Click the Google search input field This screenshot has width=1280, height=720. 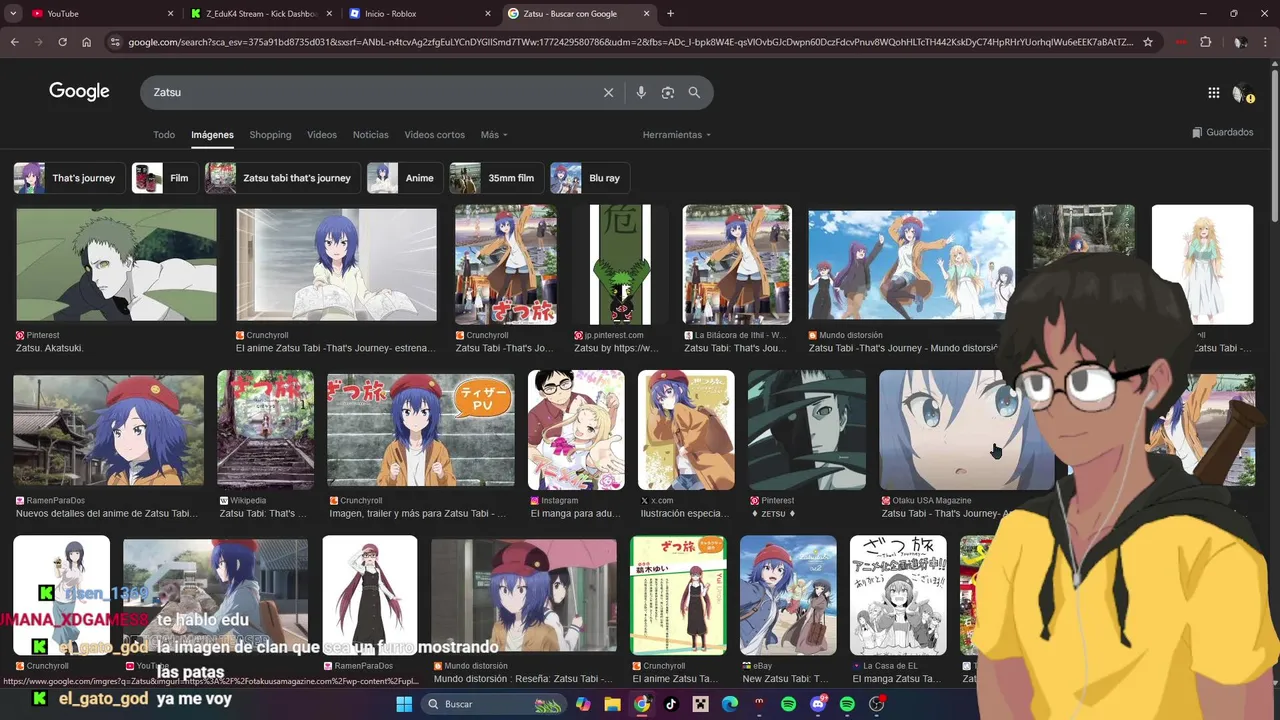[x=375, y=92]
